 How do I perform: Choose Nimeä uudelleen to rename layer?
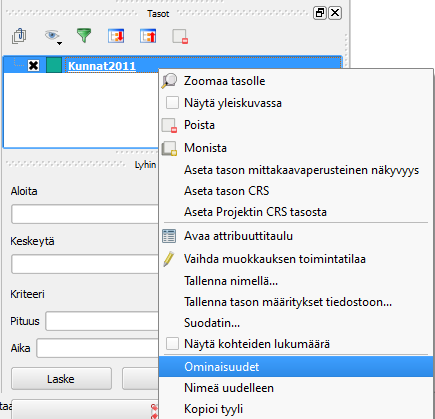click(x=296, y=388)
